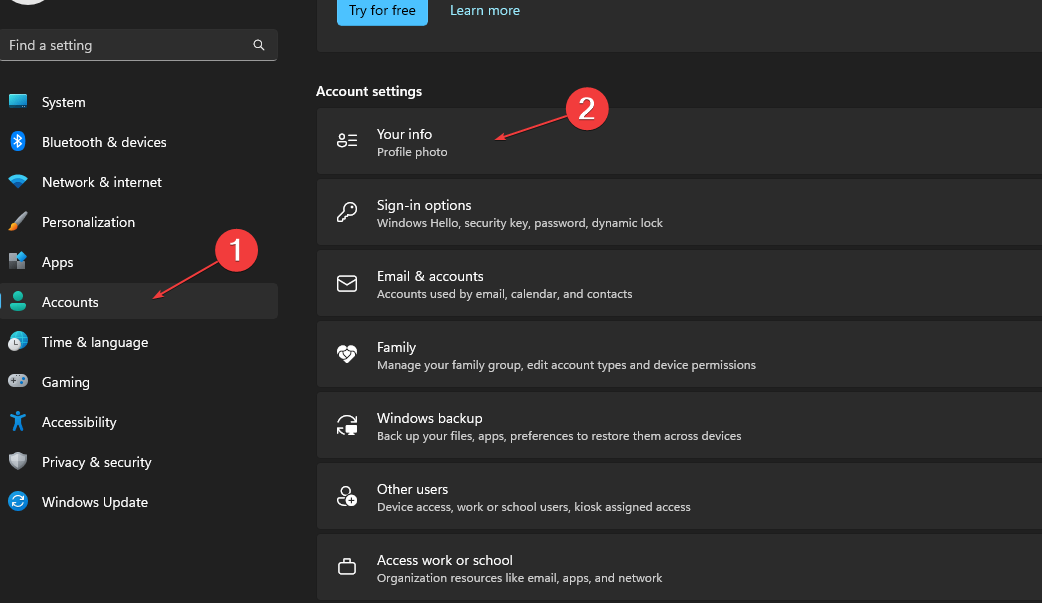Viewport: 1042px width, 603px height.
Task: Click the Other users icon
Action: (x=346, y=496)
